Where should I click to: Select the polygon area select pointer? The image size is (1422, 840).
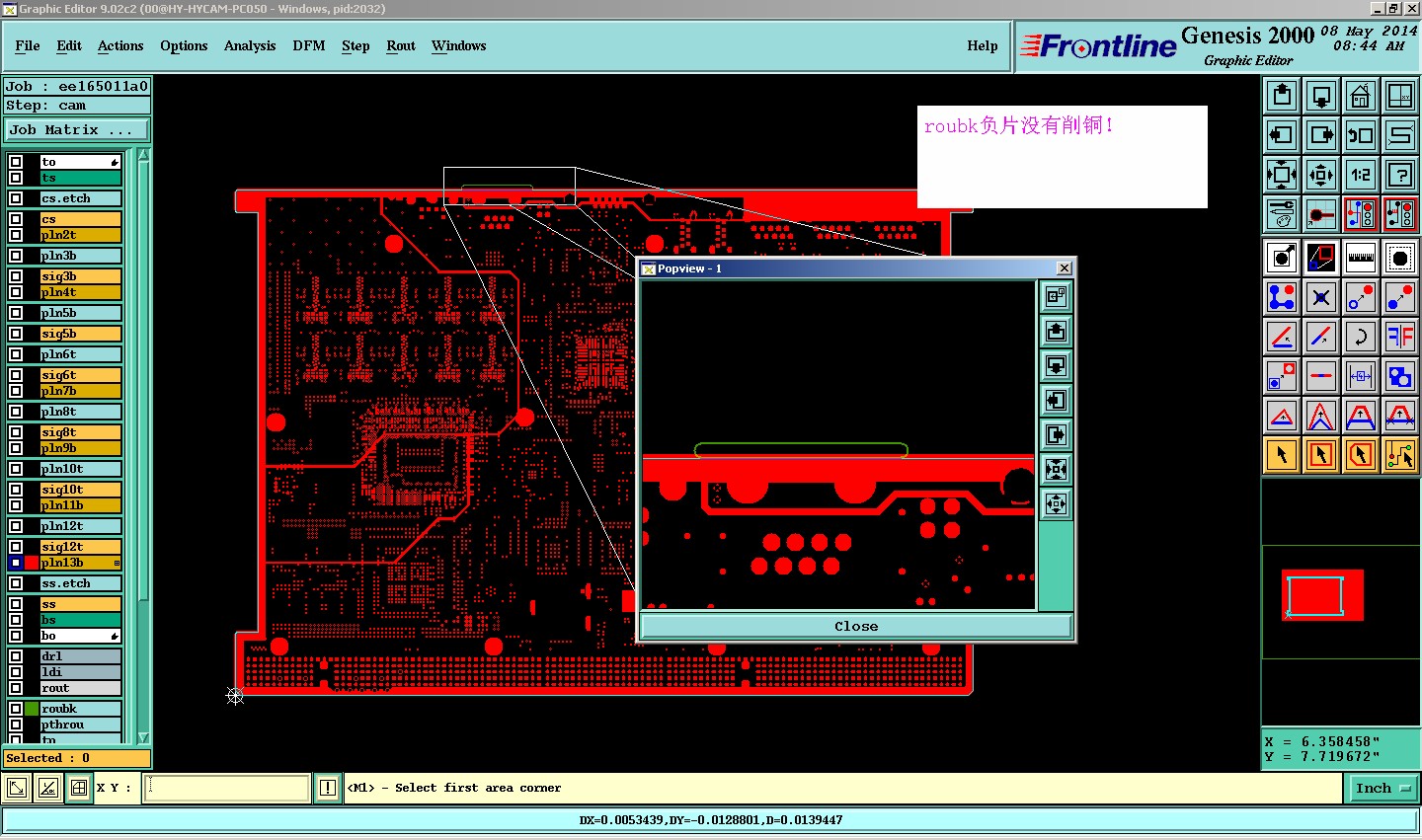click(1361, 455)
